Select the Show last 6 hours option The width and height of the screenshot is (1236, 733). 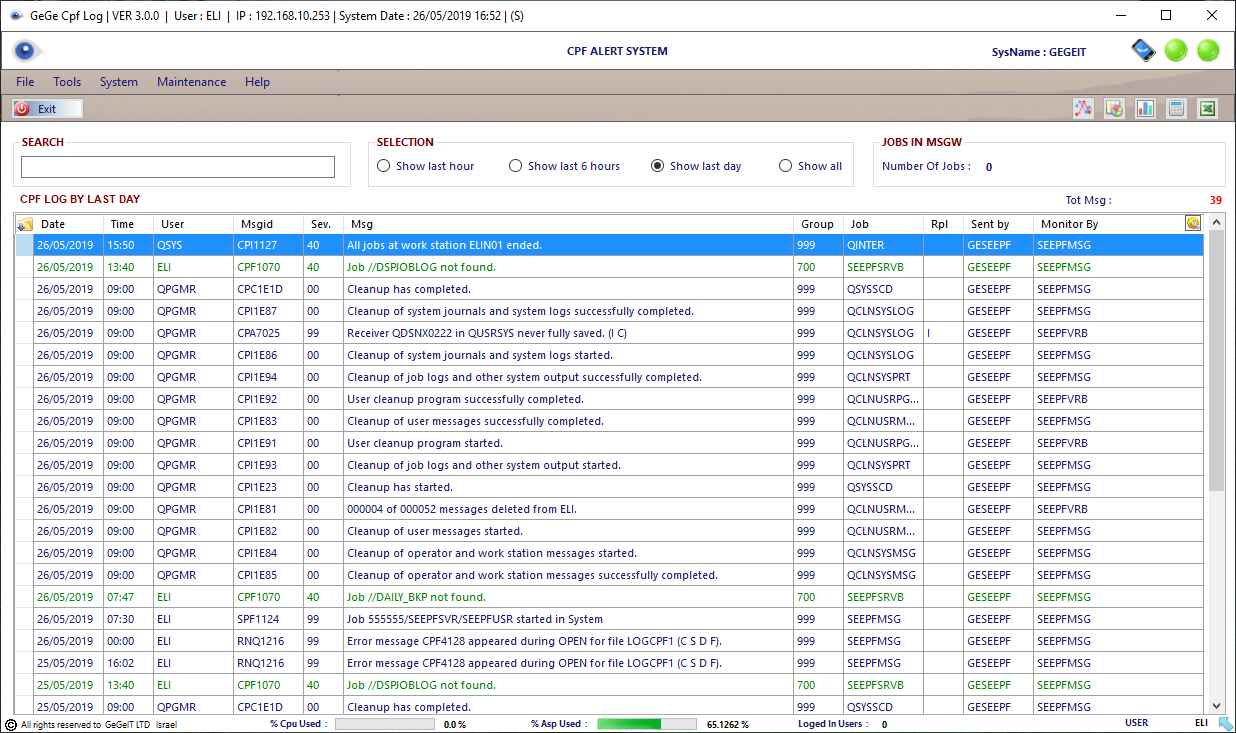click(516, 166)
